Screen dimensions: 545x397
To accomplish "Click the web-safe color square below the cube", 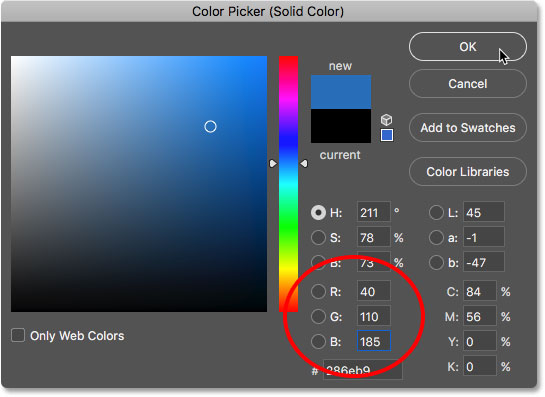I will pyautogui.click(x=387, y=135).
